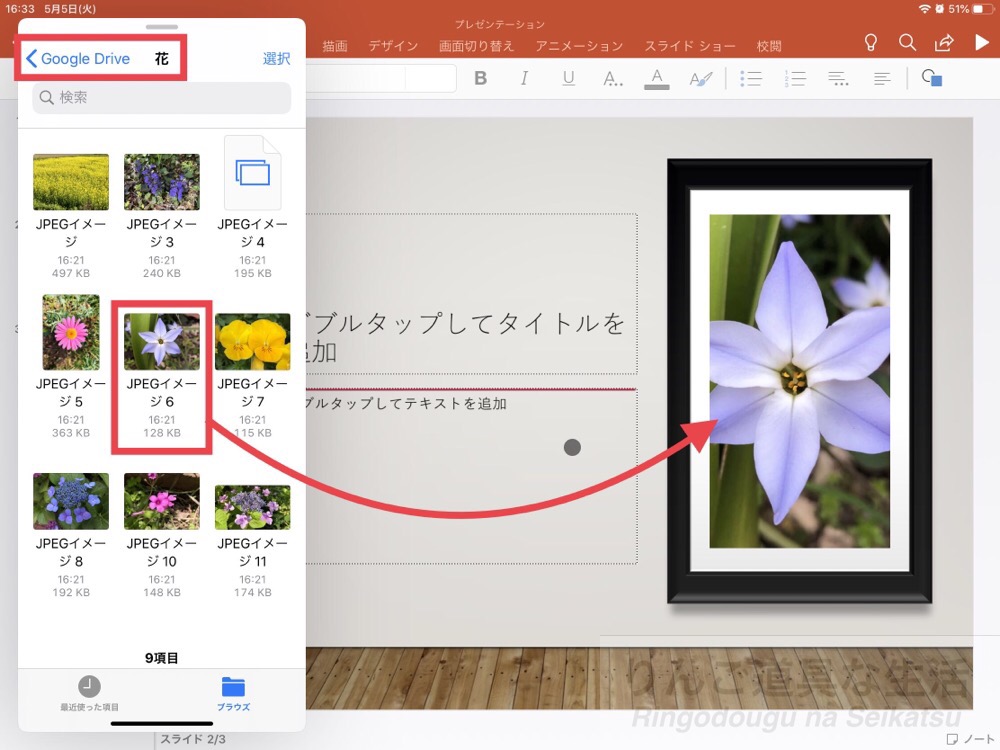Open the bulleted list icon
This screenshot has height=750, width=1000.
coord(751,78)
